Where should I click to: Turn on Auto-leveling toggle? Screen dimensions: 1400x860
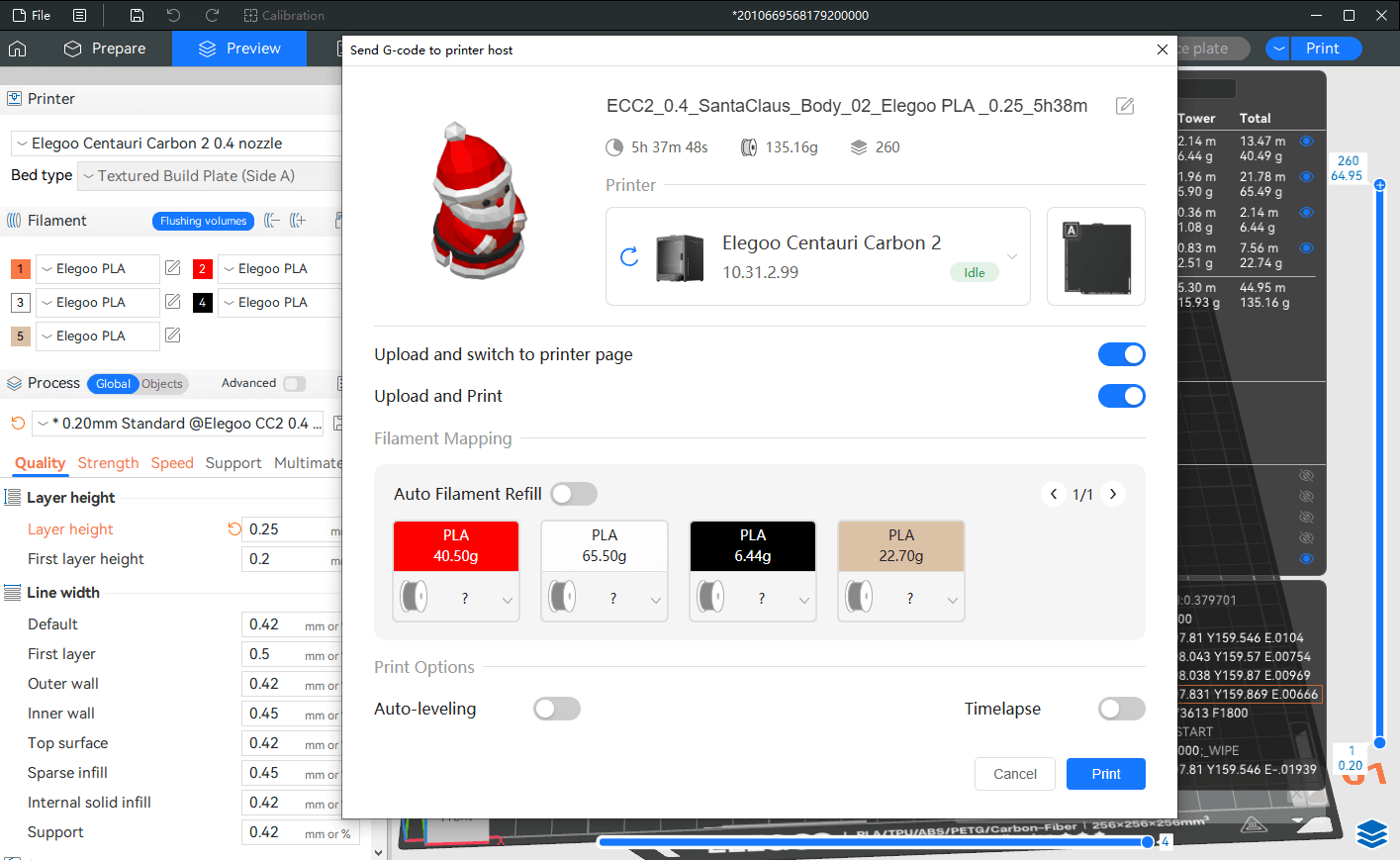pyautogui.click(x=556, y=709)
